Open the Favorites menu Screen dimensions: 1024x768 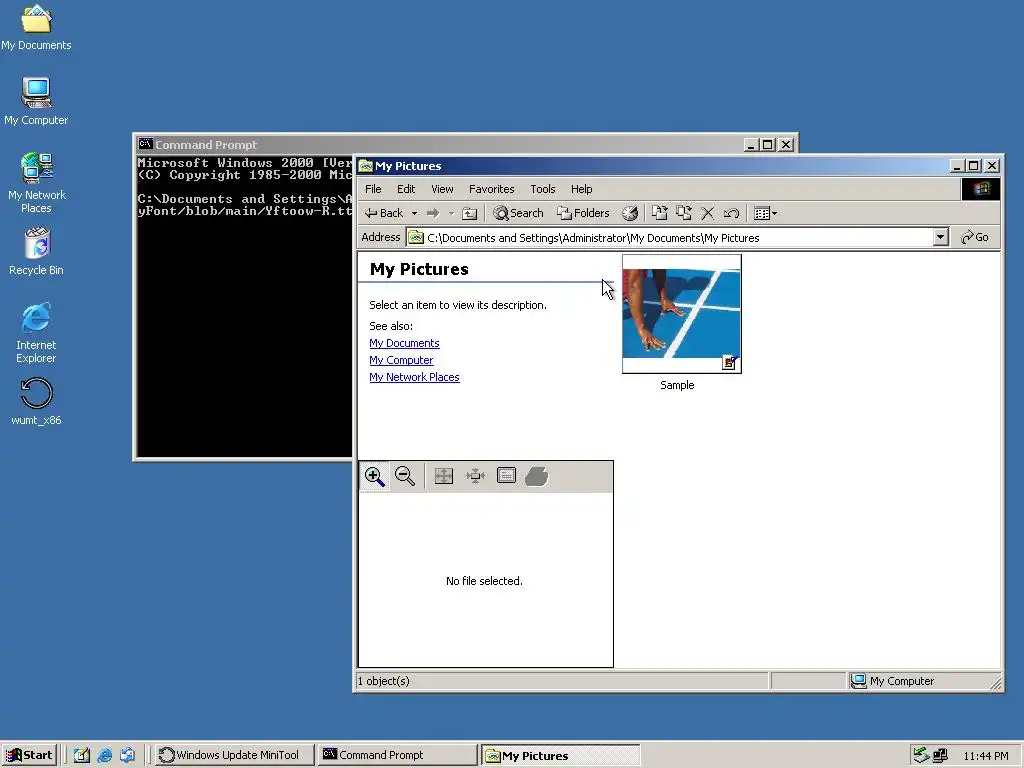(491, 189)
